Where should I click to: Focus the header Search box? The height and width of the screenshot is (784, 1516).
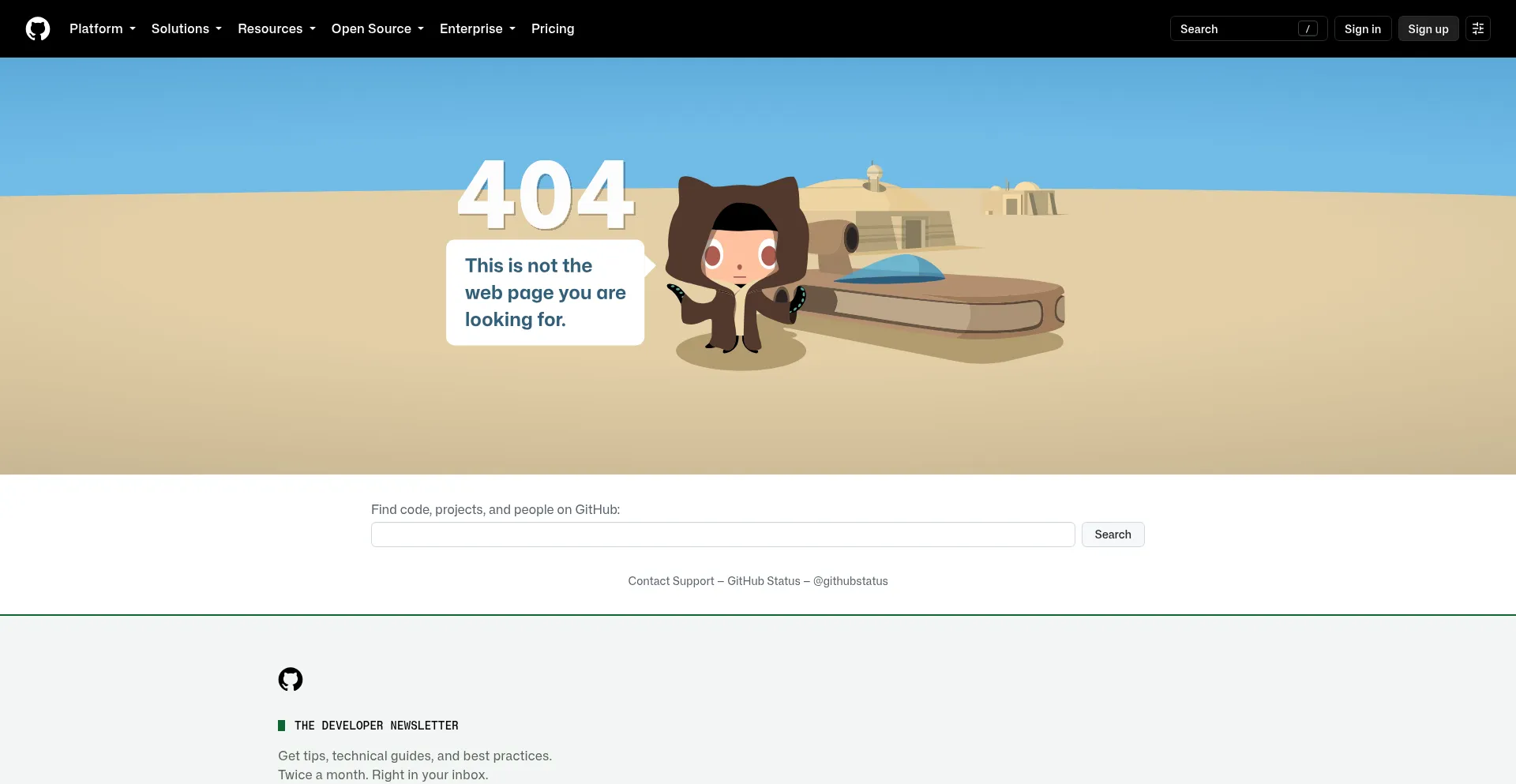[x=1248, y=28]
